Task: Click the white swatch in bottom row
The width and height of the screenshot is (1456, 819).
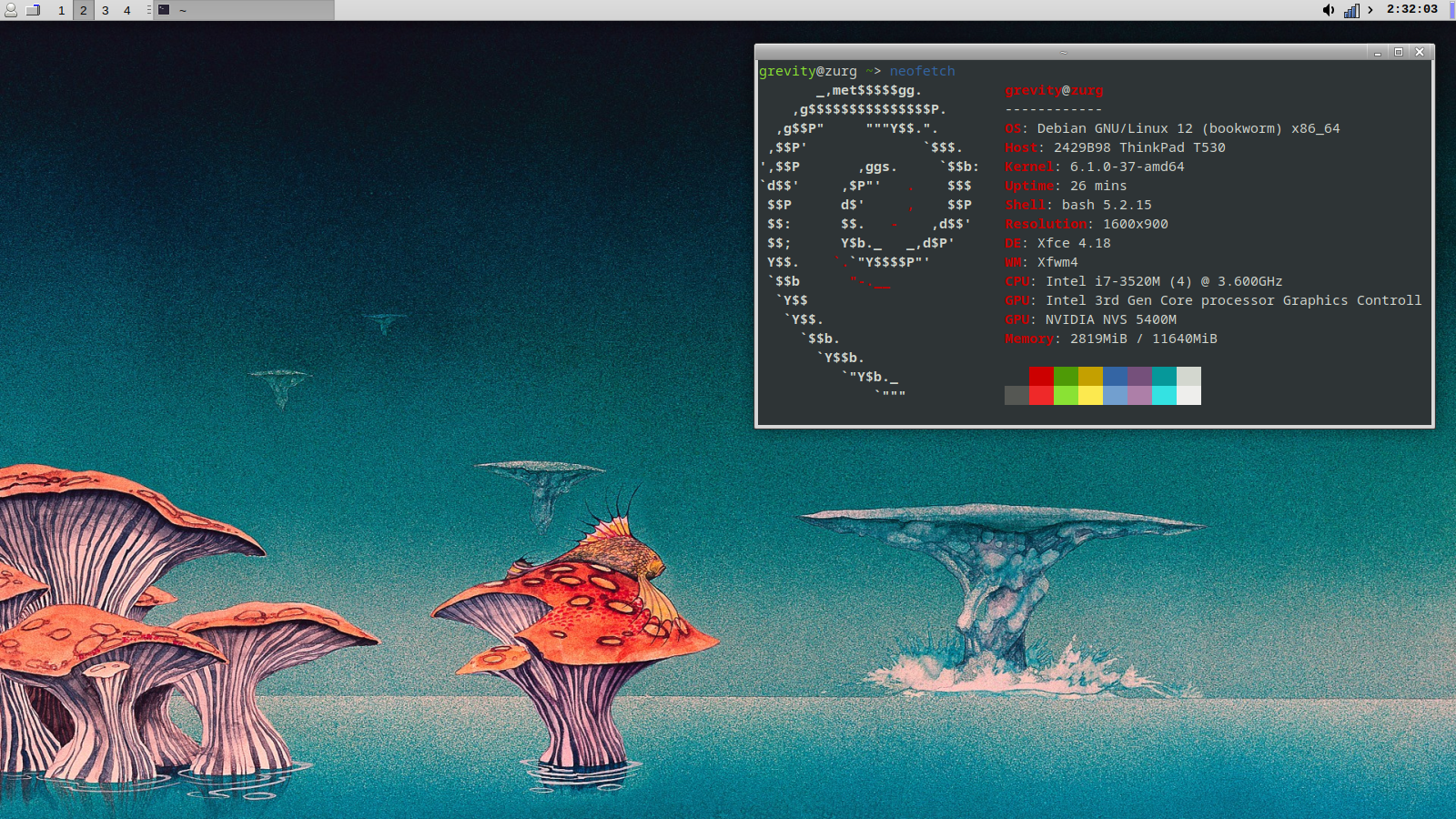Action: pos(1188,396)
